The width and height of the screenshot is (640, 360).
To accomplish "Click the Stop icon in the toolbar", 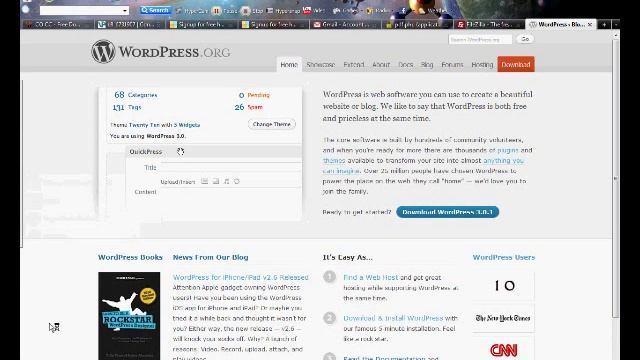I will [245, 11].
